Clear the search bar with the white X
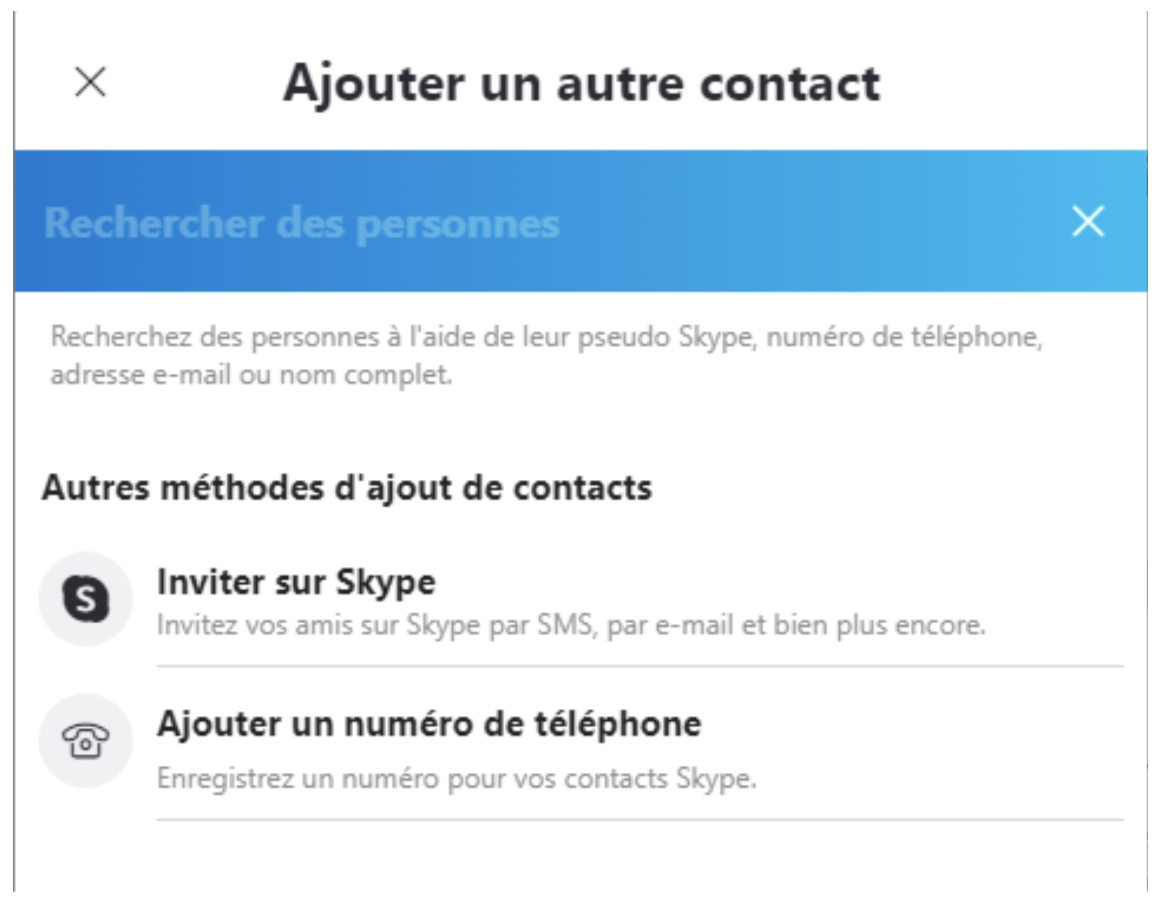This screenshot has width=1168, height=906. pos(1088,221)
